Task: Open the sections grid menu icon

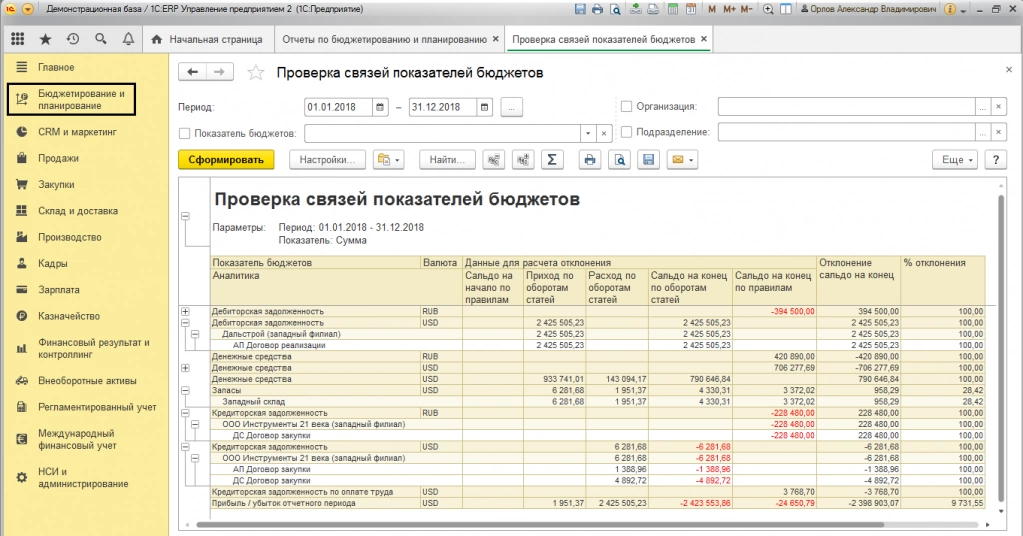Action: point(17,40)
